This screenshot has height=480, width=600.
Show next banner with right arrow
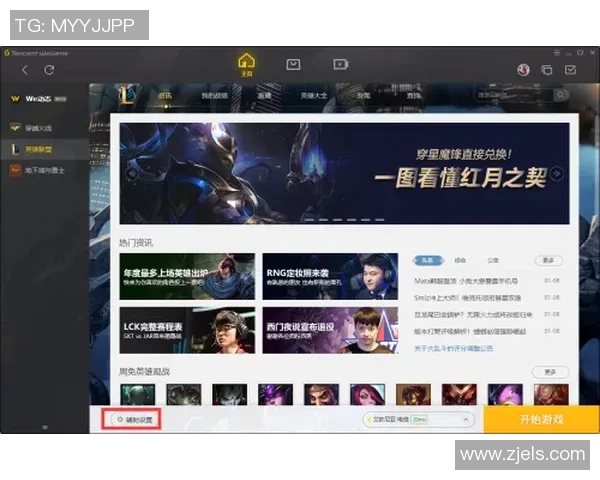557,174
